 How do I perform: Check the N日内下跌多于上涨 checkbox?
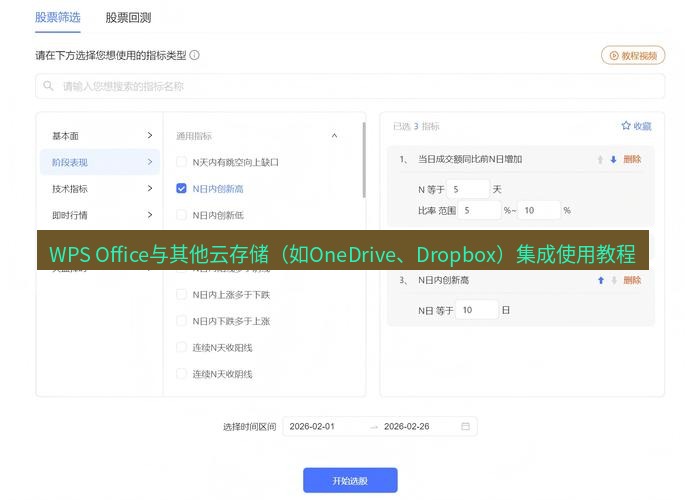(181, 321)
